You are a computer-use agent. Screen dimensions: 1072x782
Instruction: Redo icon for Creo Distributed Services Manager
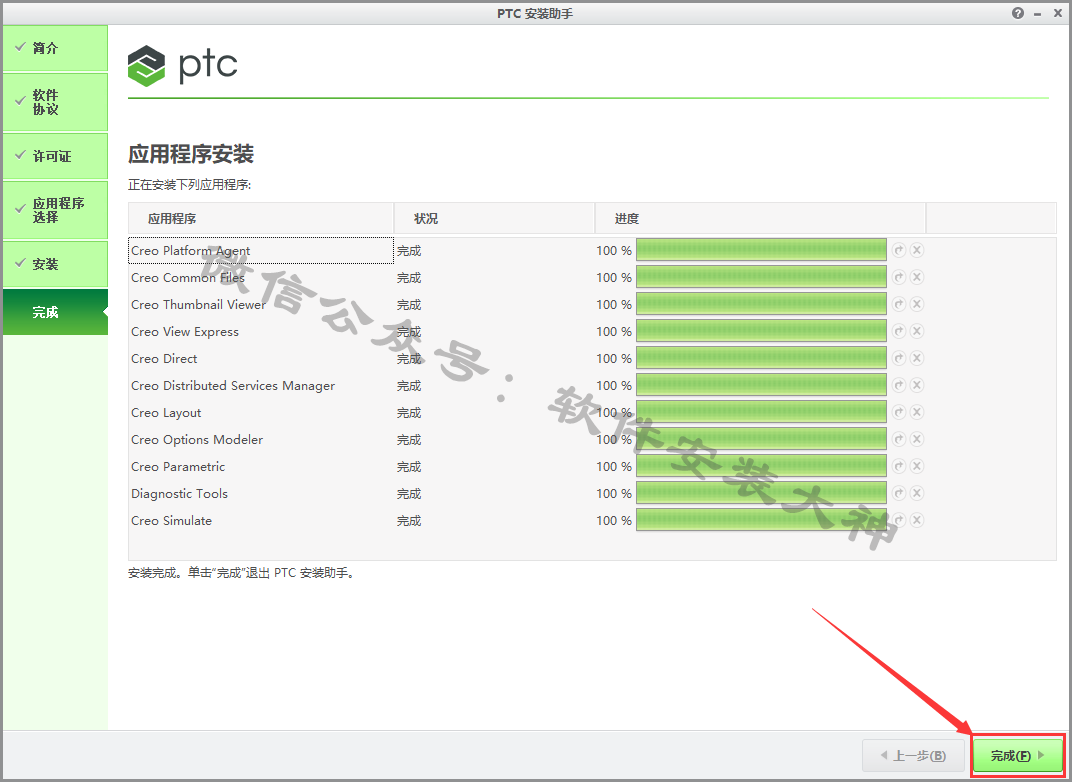[899, 385]
